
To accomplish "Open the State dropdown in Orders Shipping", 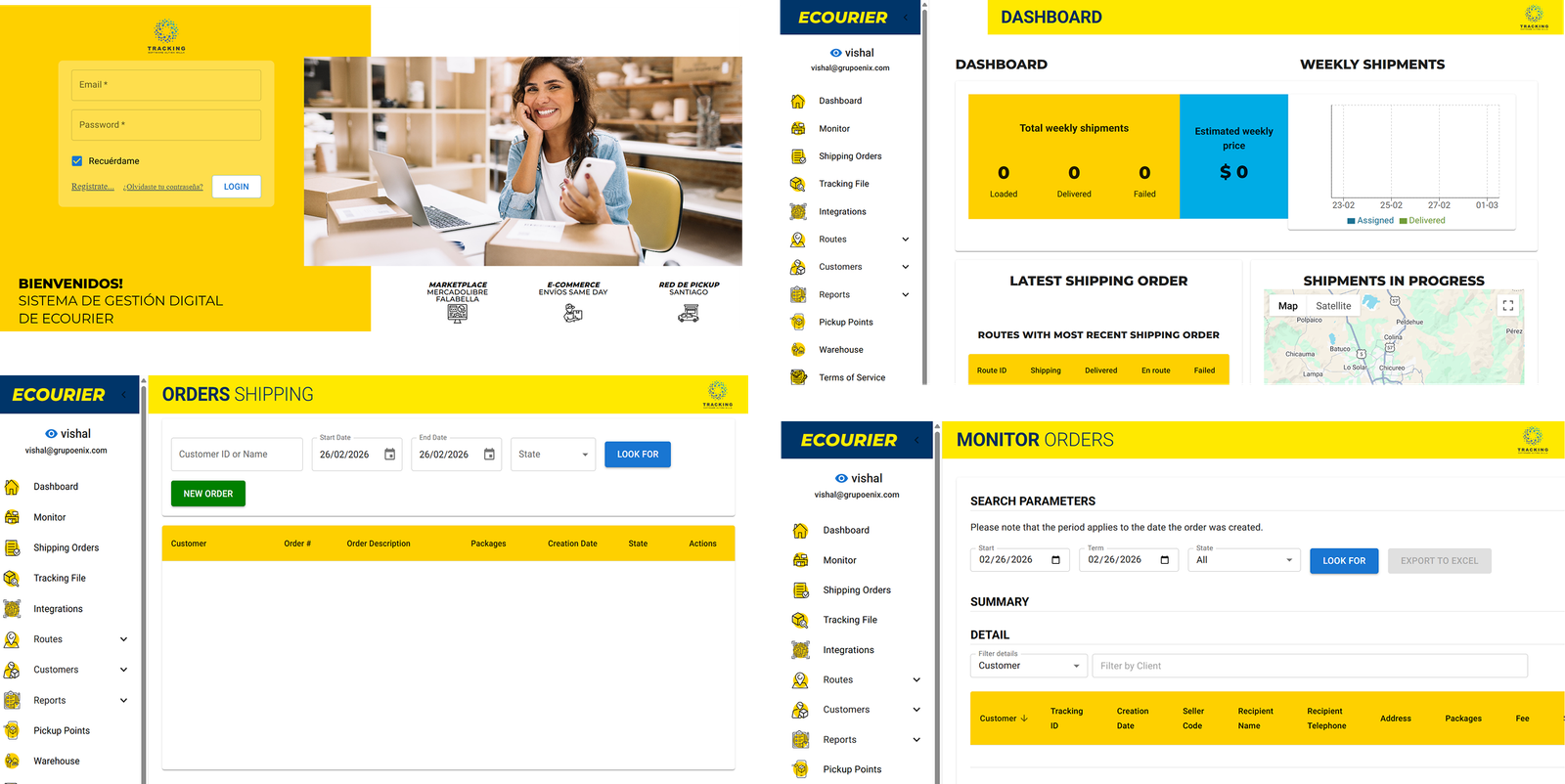I will pos(553,455).
